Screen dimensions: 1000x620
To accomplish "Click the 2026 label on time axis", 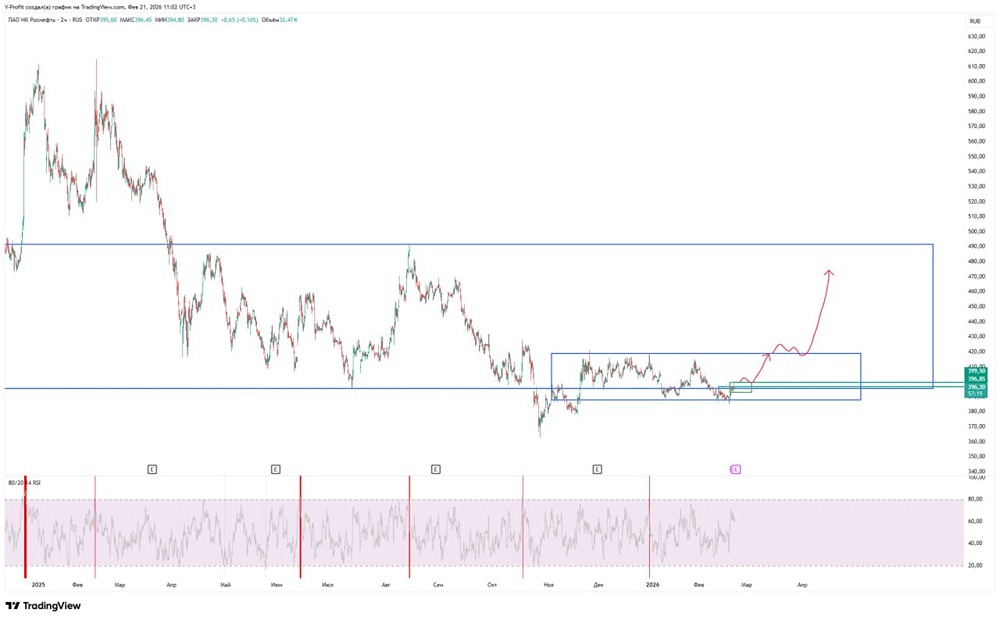I will tap(652, 584).
